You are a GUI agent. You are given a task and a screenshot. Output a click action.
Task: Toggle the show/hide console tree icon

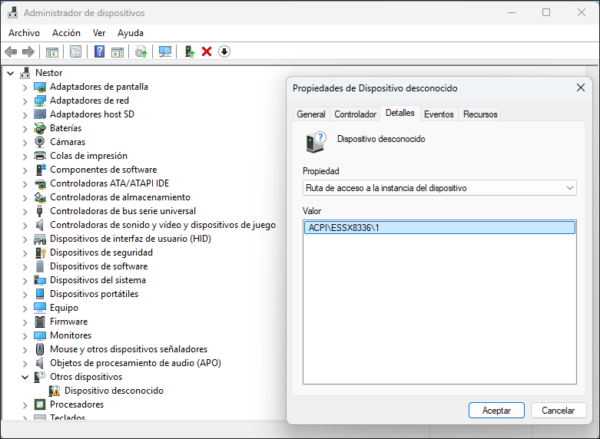[x=52, y=52]
